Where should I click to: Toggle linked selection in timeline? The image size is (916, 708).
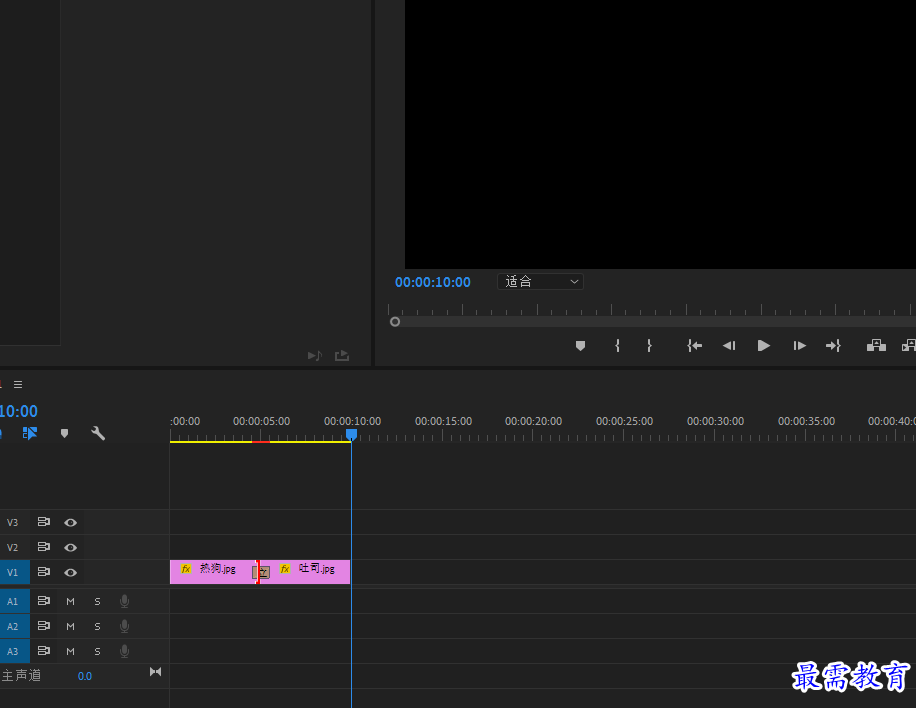30,433
